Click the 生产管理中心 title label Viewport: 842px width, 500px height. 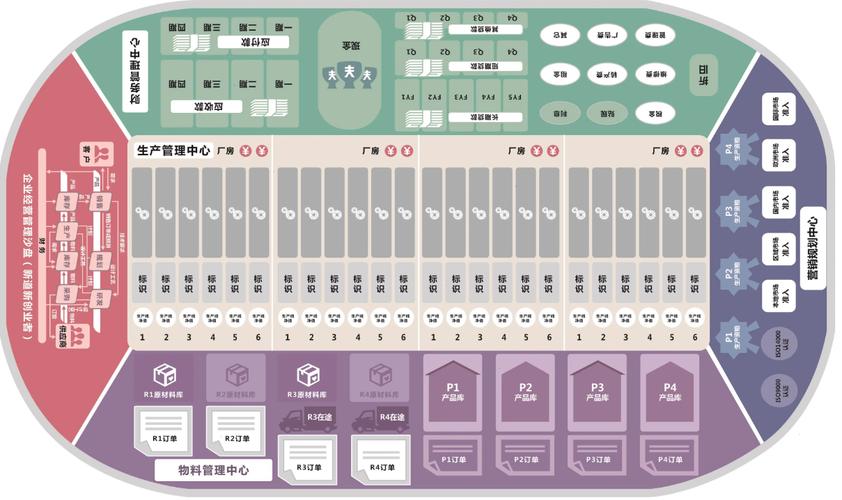point(173,150)
